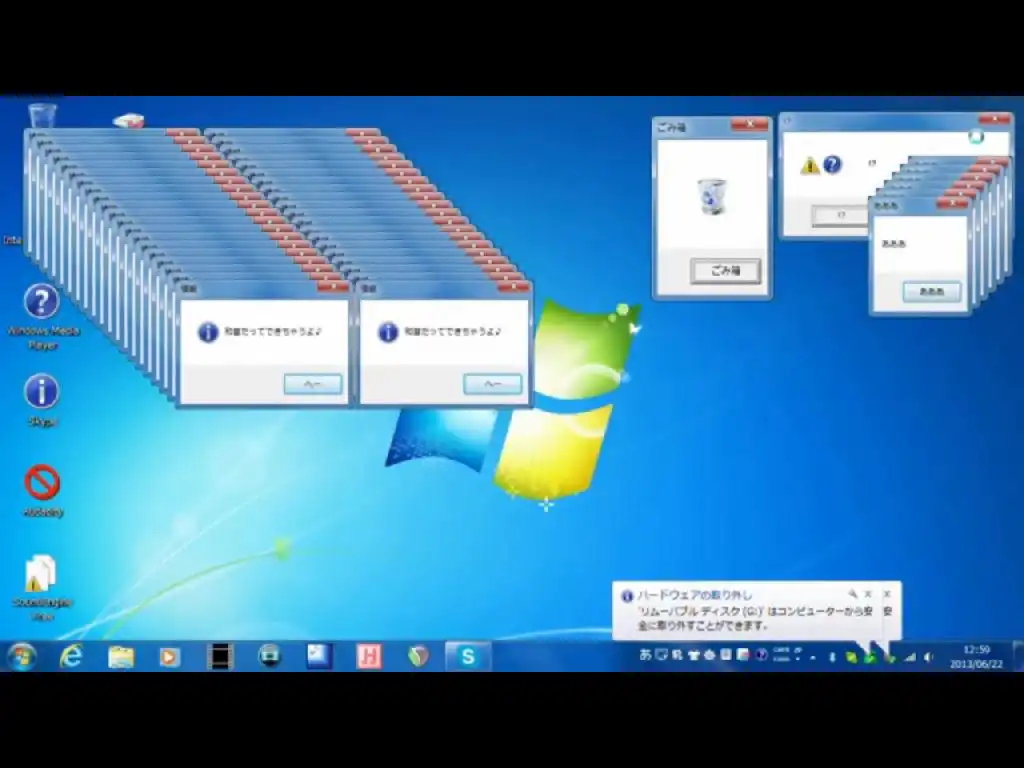Select the eraser-shaped desktop icon beside Recycle Bin
The height and width of the screenshot is (768, 1024).
(129, 121)
